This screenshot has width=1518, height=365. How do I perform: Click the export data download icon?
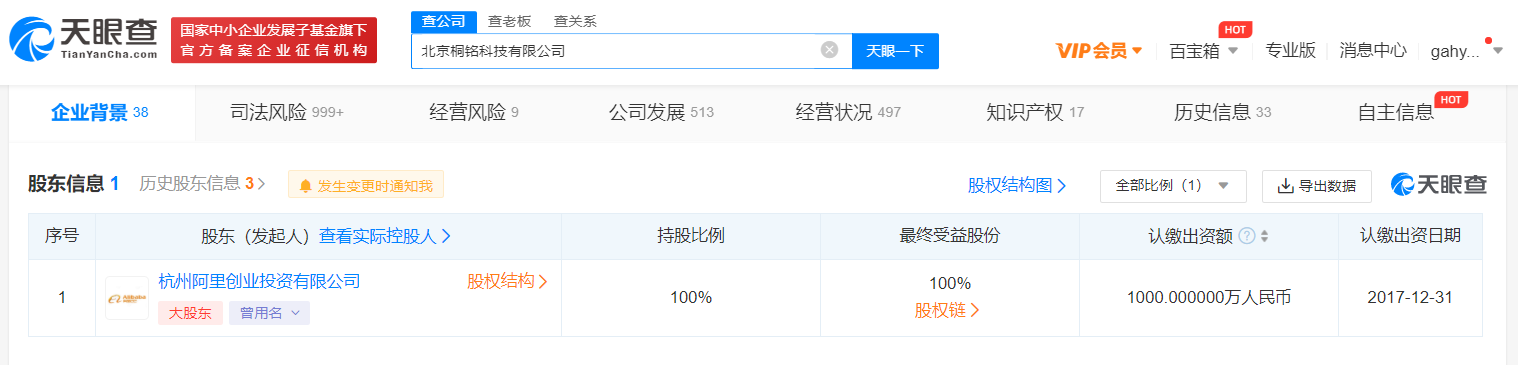pos(1286,186)
